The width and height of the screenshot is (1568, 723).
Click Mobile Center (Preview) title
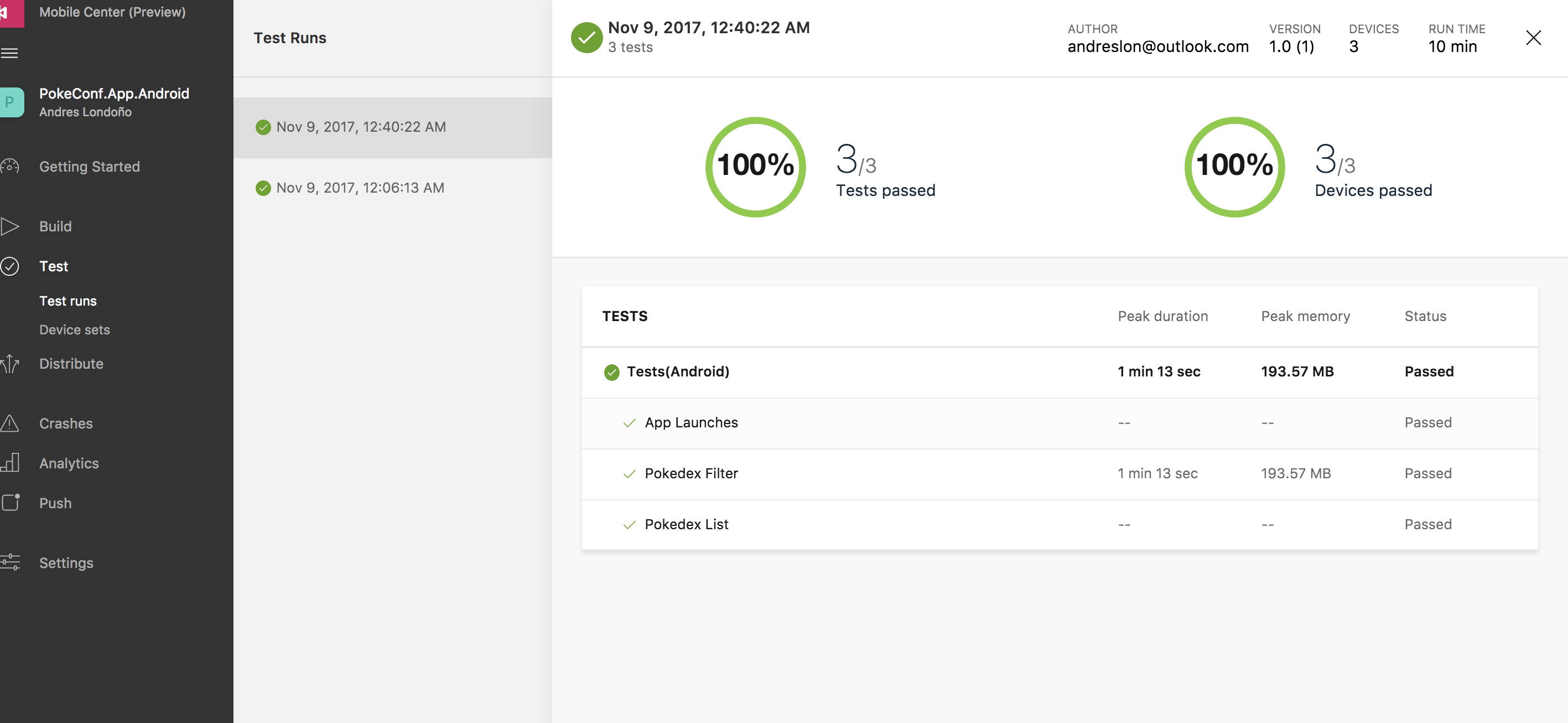113,12
